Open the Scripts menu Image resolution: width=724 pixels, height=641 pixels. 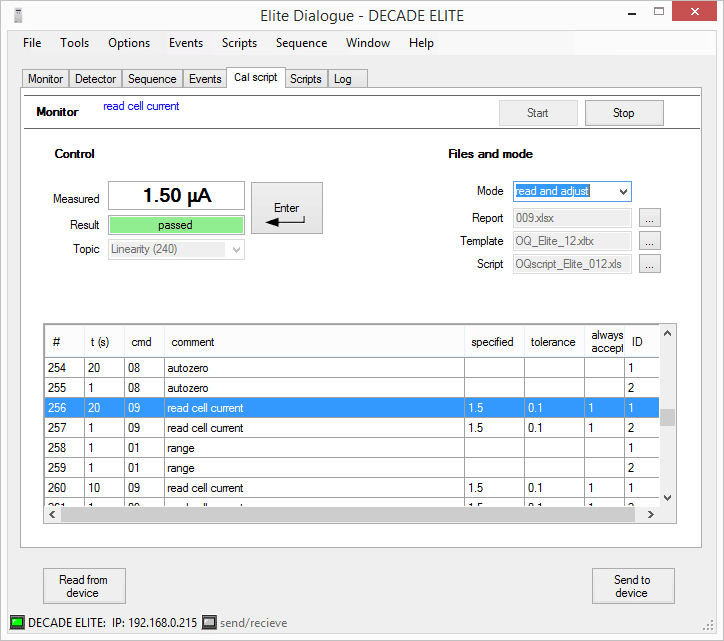click(239, 43)
